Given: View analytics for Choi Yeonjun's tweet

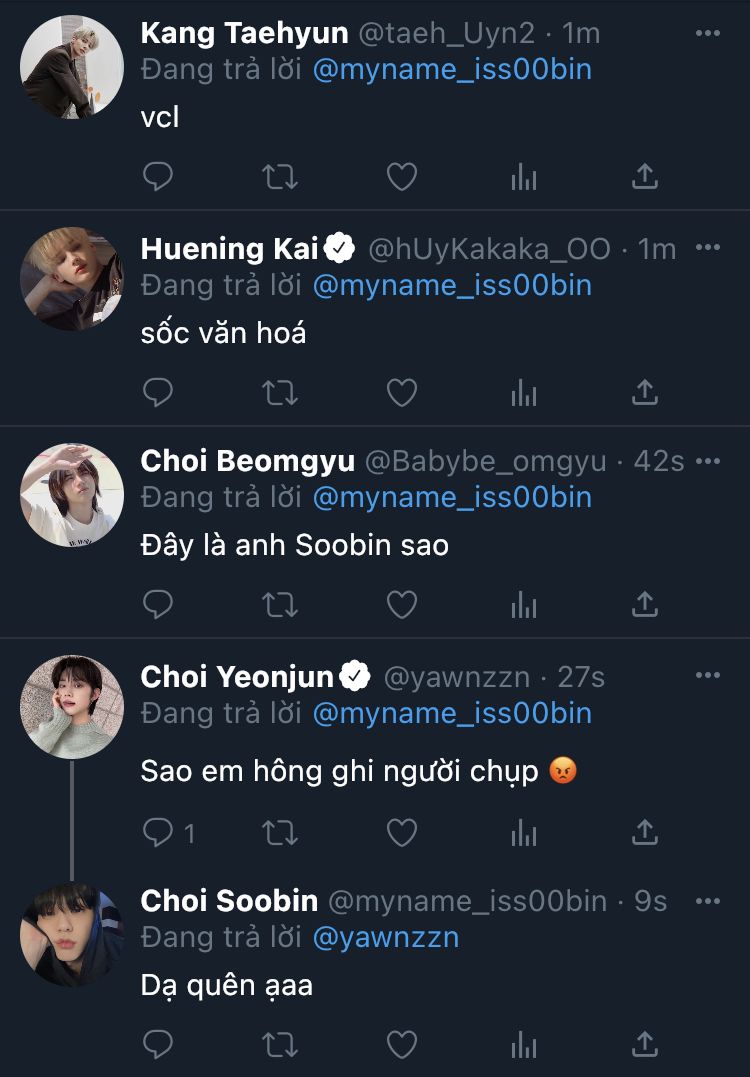Looking at the screenshot, I should (x=524, y=832).
